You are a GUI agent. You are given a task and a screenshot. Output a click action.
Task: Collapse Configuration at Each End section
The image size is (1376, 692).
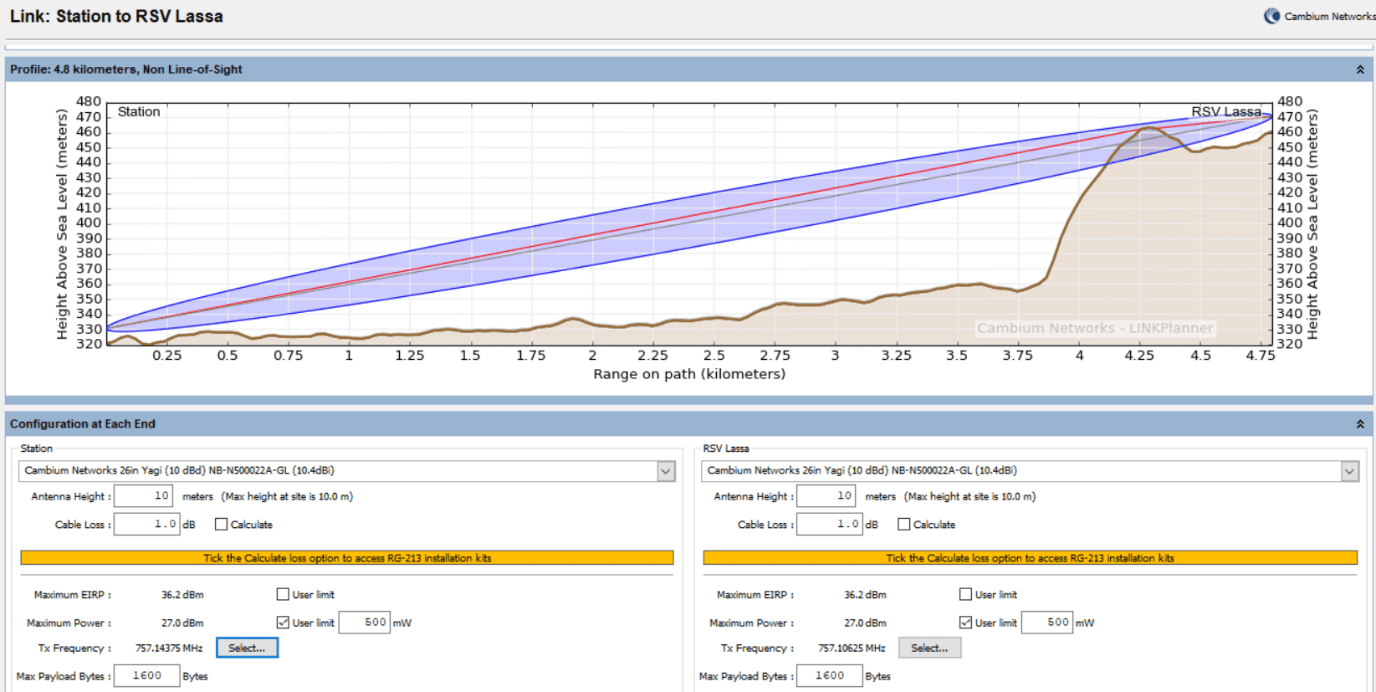1359,424
